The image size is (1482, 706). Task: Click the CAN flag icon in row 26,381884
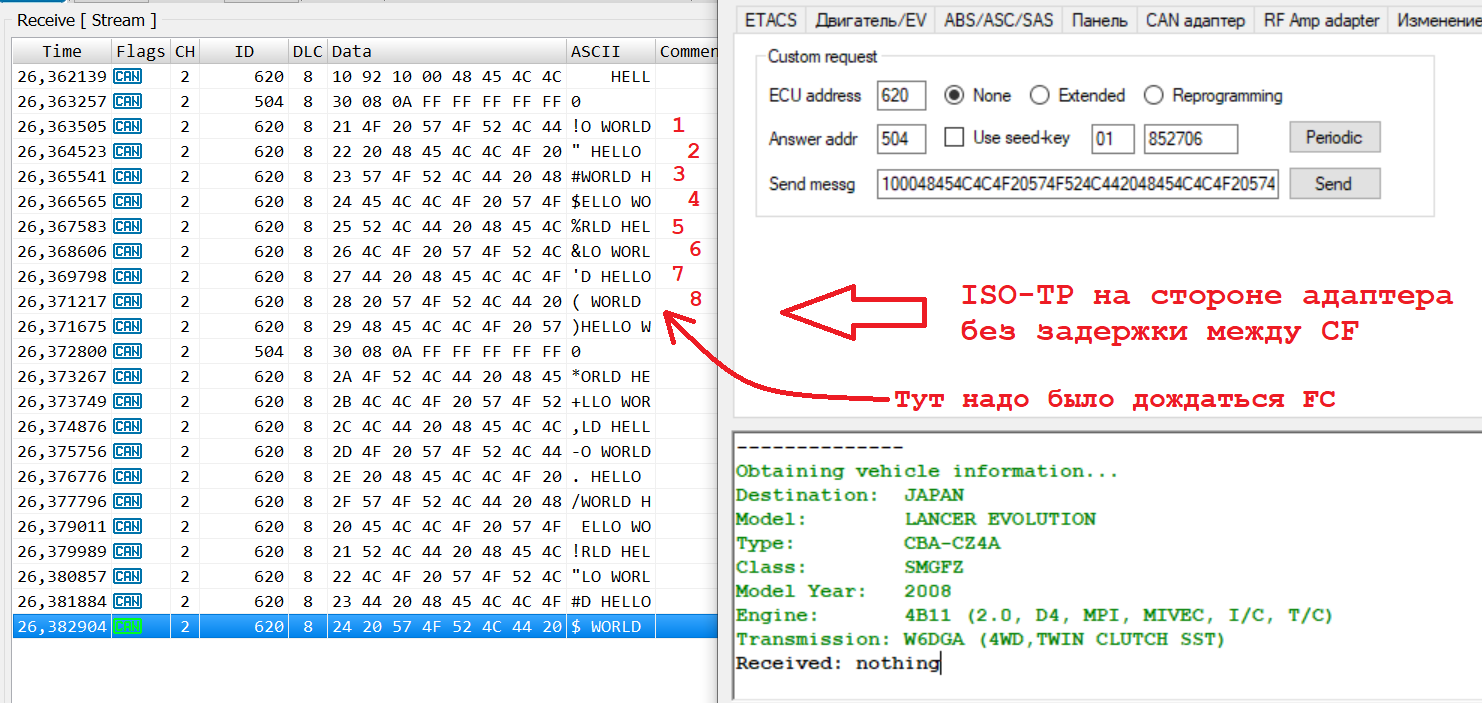click(128, 601)
